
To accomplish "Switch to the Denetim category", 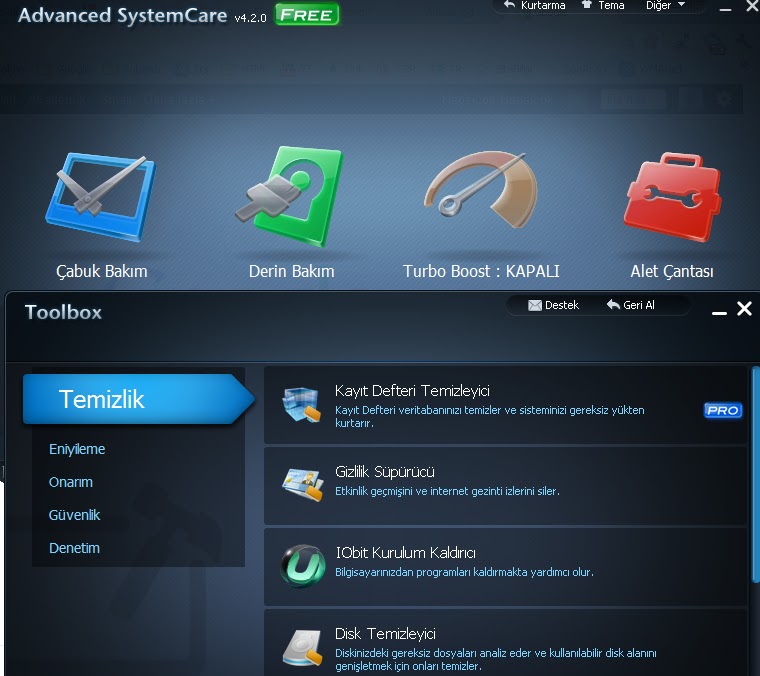I will pyautogui.click(x=74, y=548).
